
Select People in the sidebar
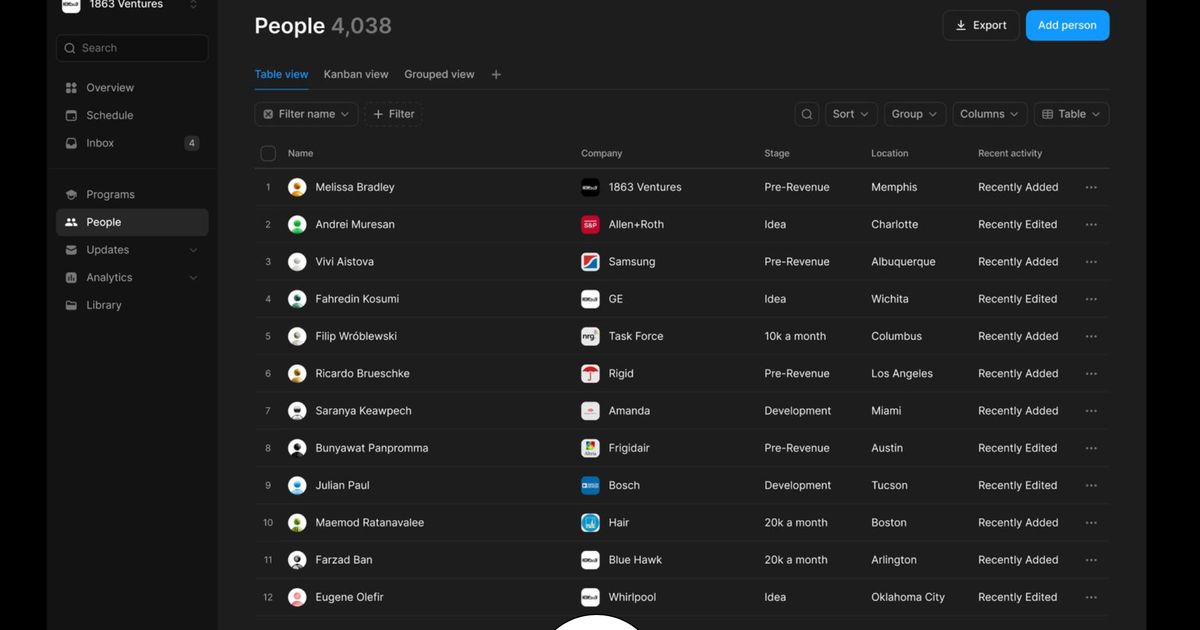[x=105, y=221]
